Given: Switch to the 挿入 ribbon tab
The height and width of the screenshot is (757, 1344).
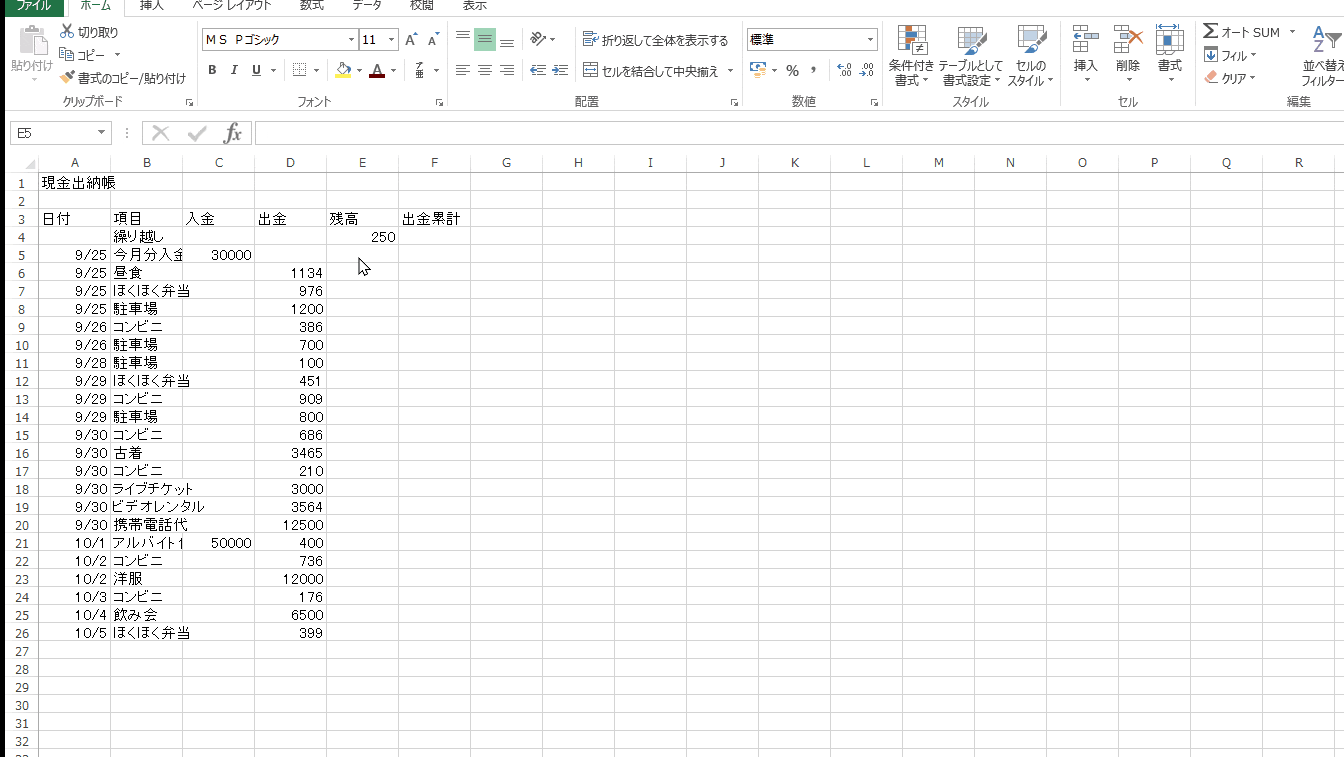Looking at the screenshot, I should tap(152, 5).
